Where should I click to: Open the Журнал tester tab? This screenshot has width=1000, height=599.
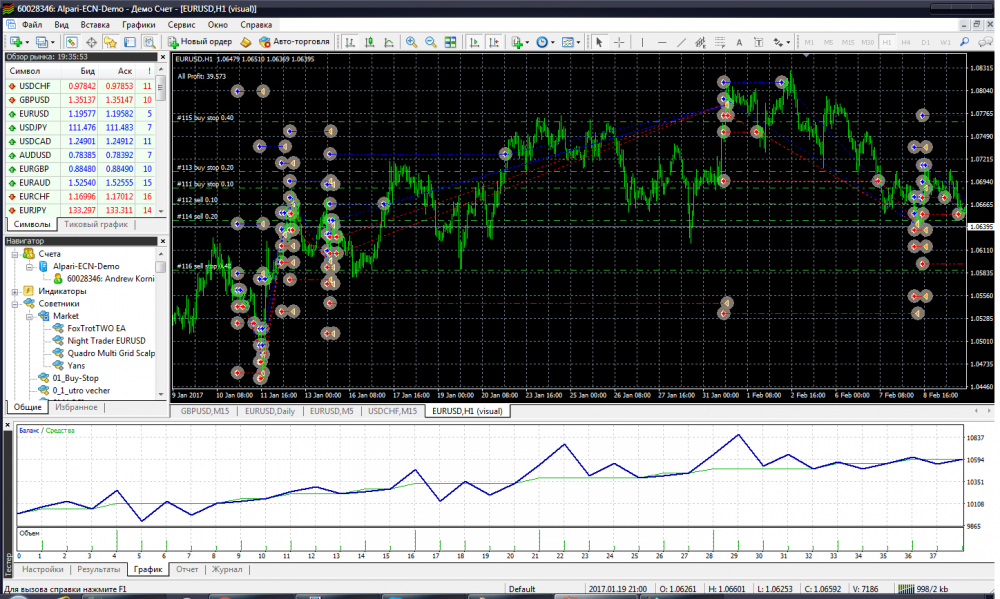[x=227, y=570]
